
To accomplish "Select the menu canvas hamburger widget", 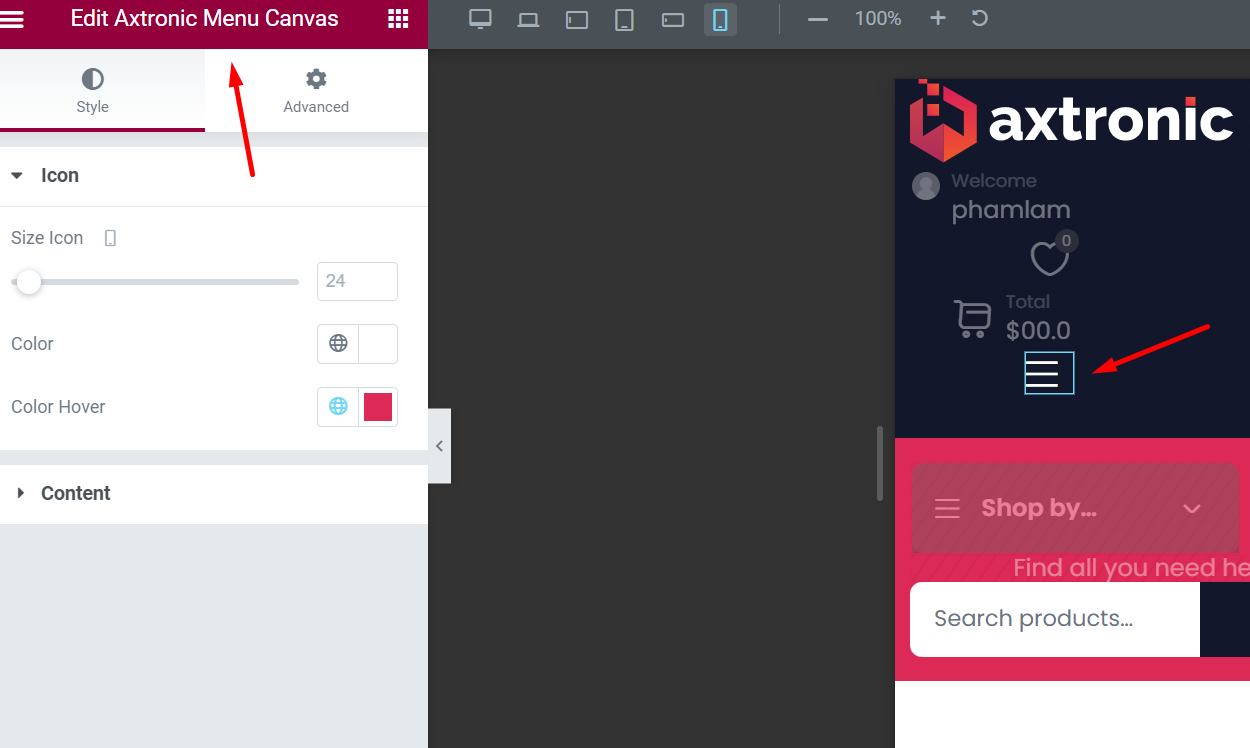I will point(1049,373).
